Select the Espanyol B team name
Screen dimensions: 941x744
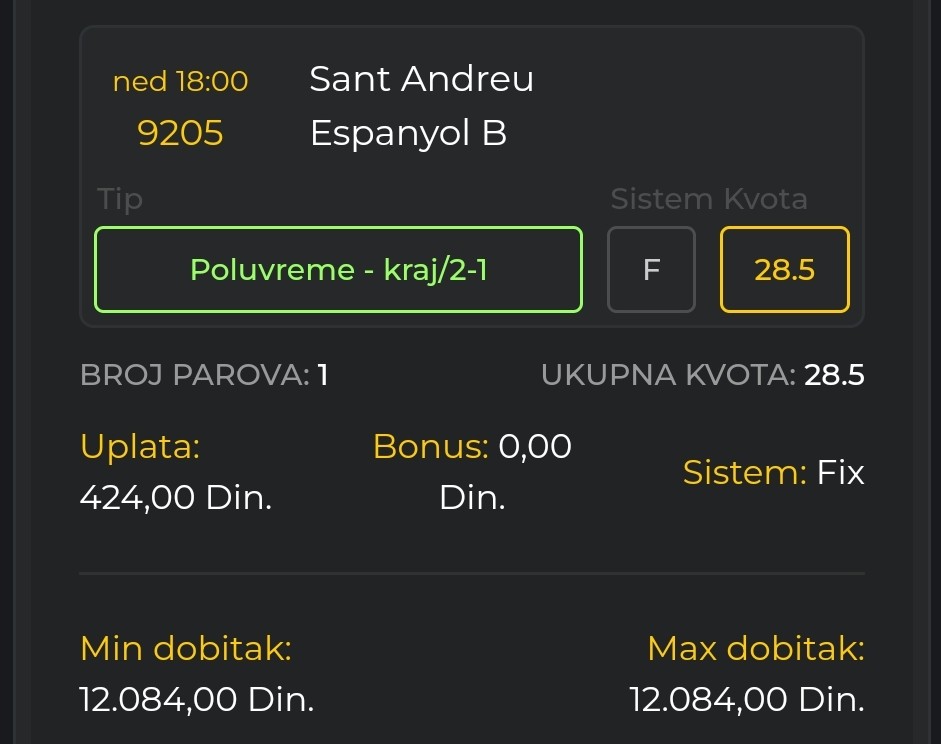click(408, 133)
